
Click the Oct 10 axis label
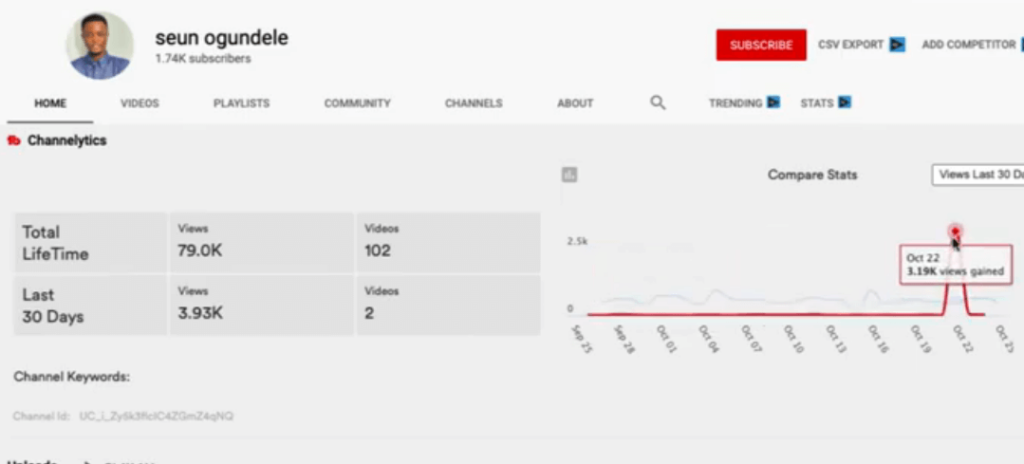tap(792, 339)
